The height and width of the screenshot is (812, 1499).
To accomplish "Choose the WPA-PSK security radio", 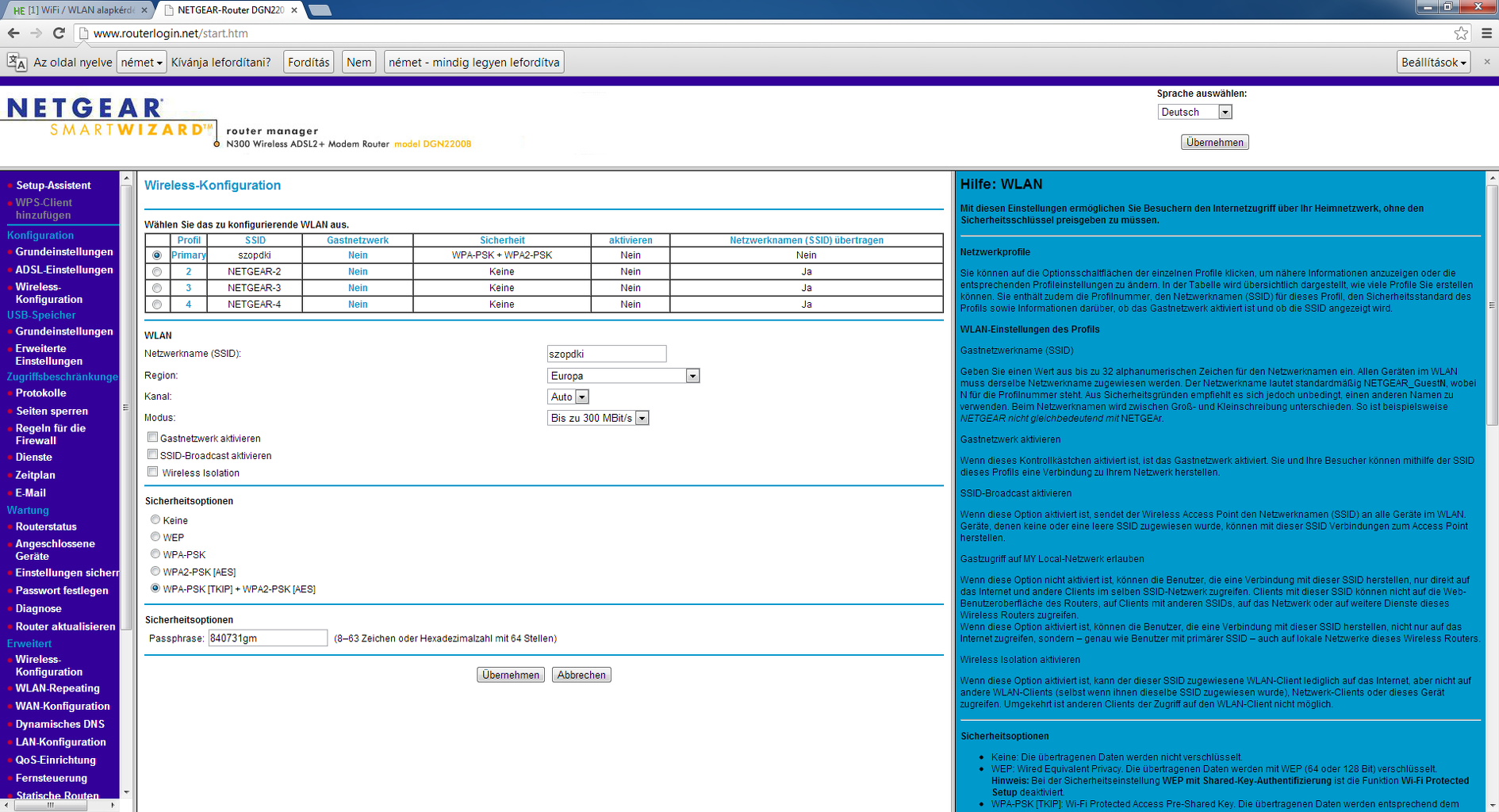I will point(155,553).
